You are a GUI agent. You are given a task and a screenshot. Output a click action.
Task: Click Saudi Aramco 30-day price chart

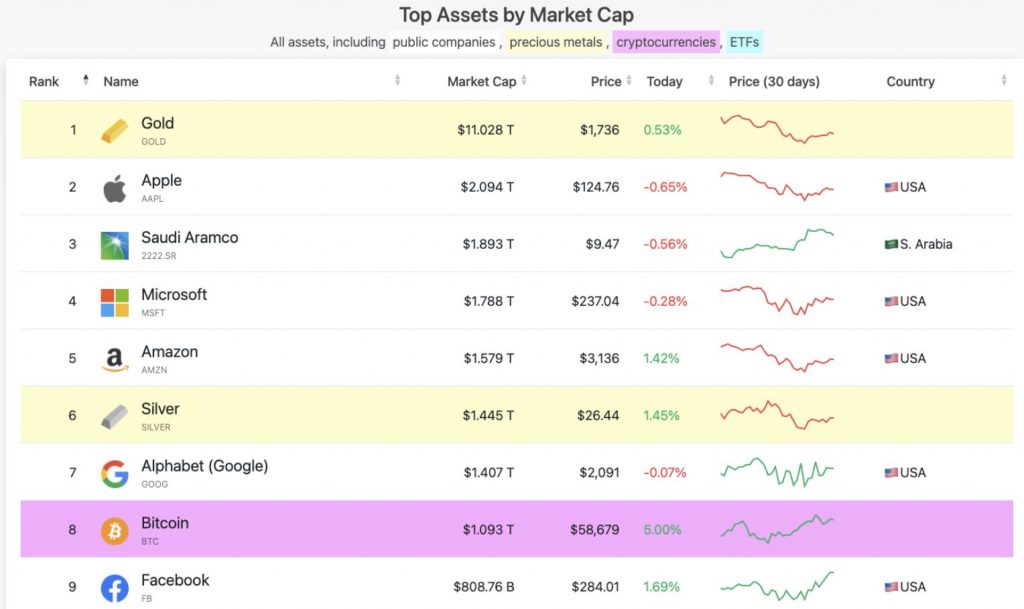coord(777,243)
